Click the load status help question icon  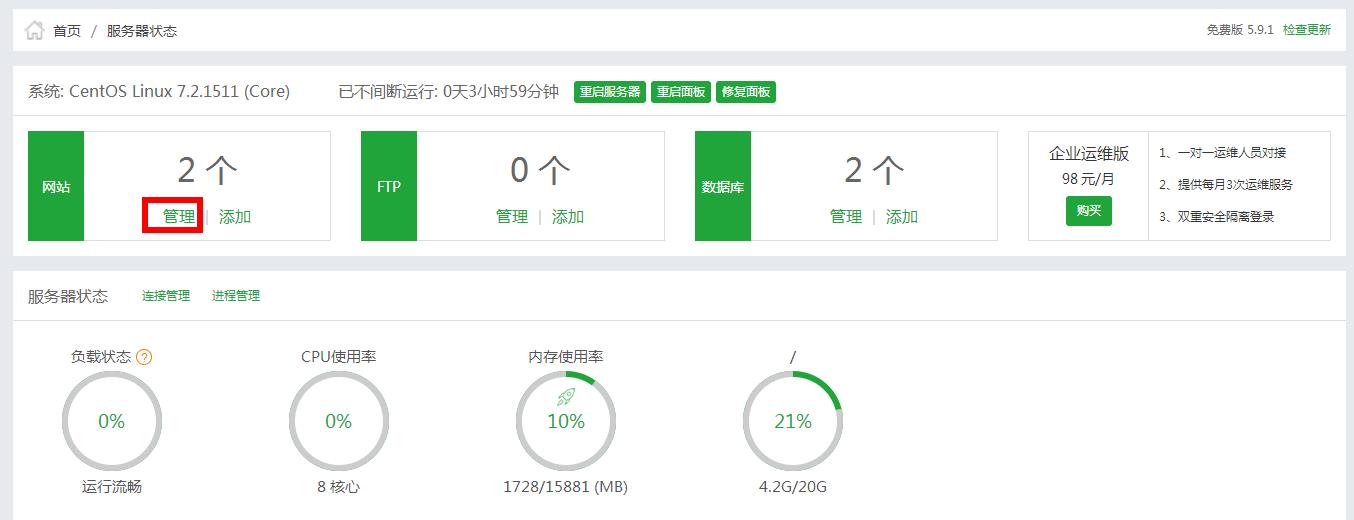point(144,357)
